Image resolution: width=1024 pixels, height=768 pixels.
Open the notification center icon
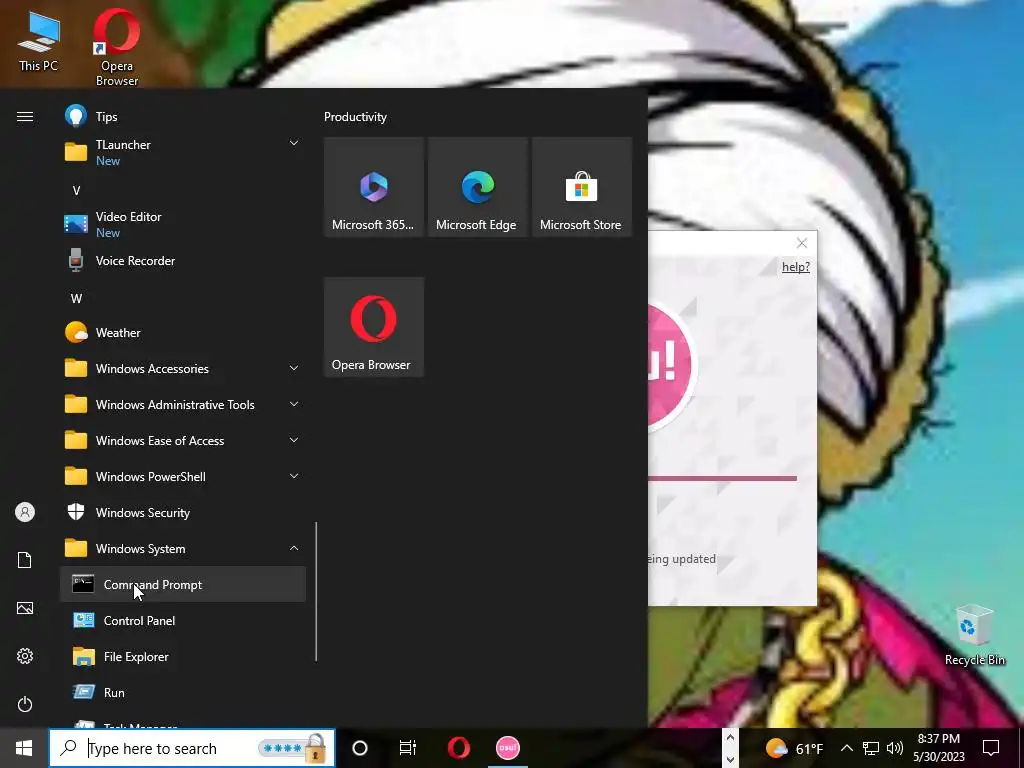coord(991,748)
